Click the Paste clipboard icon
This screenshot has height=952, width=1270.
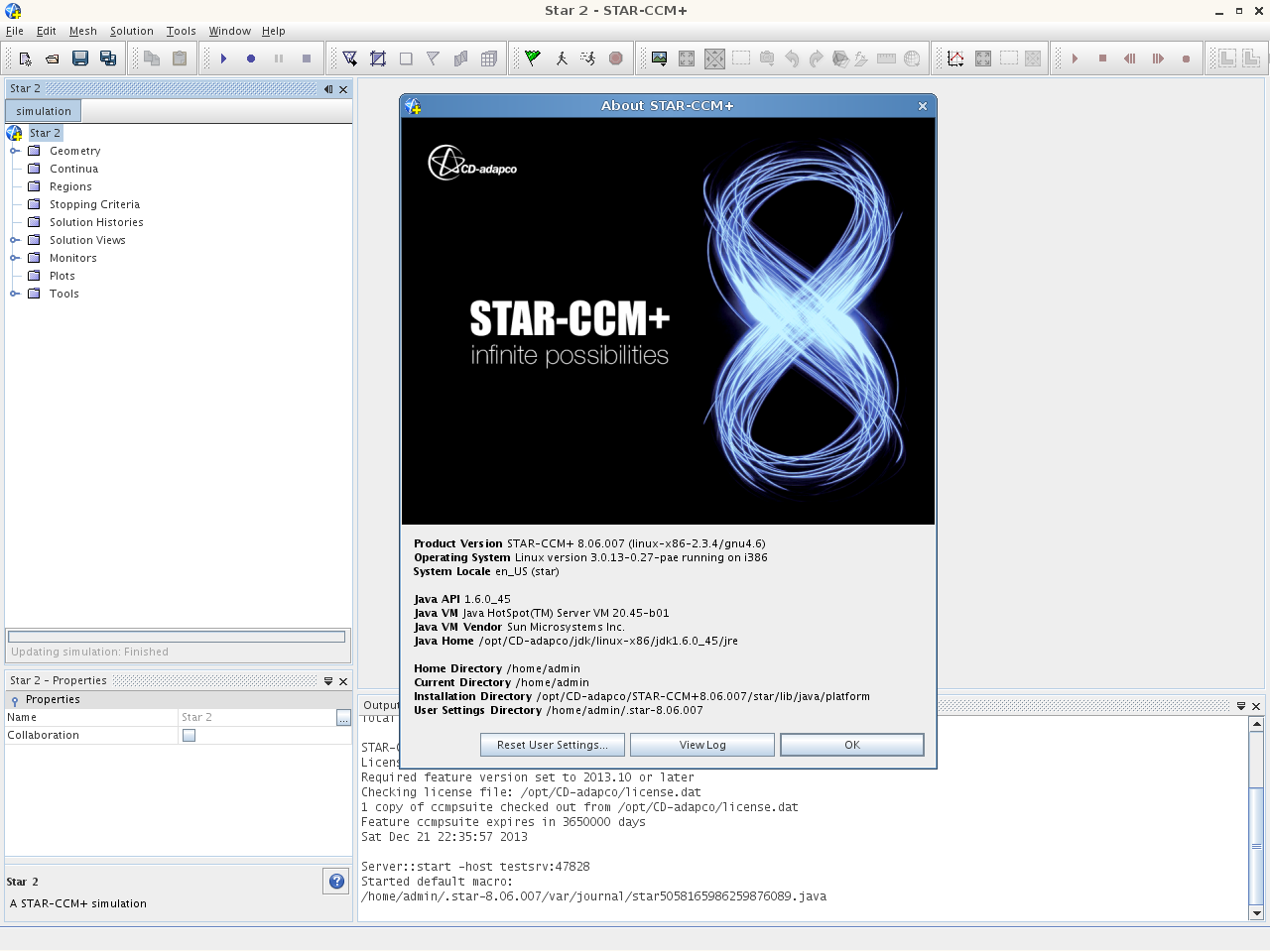tap(180, 59)
